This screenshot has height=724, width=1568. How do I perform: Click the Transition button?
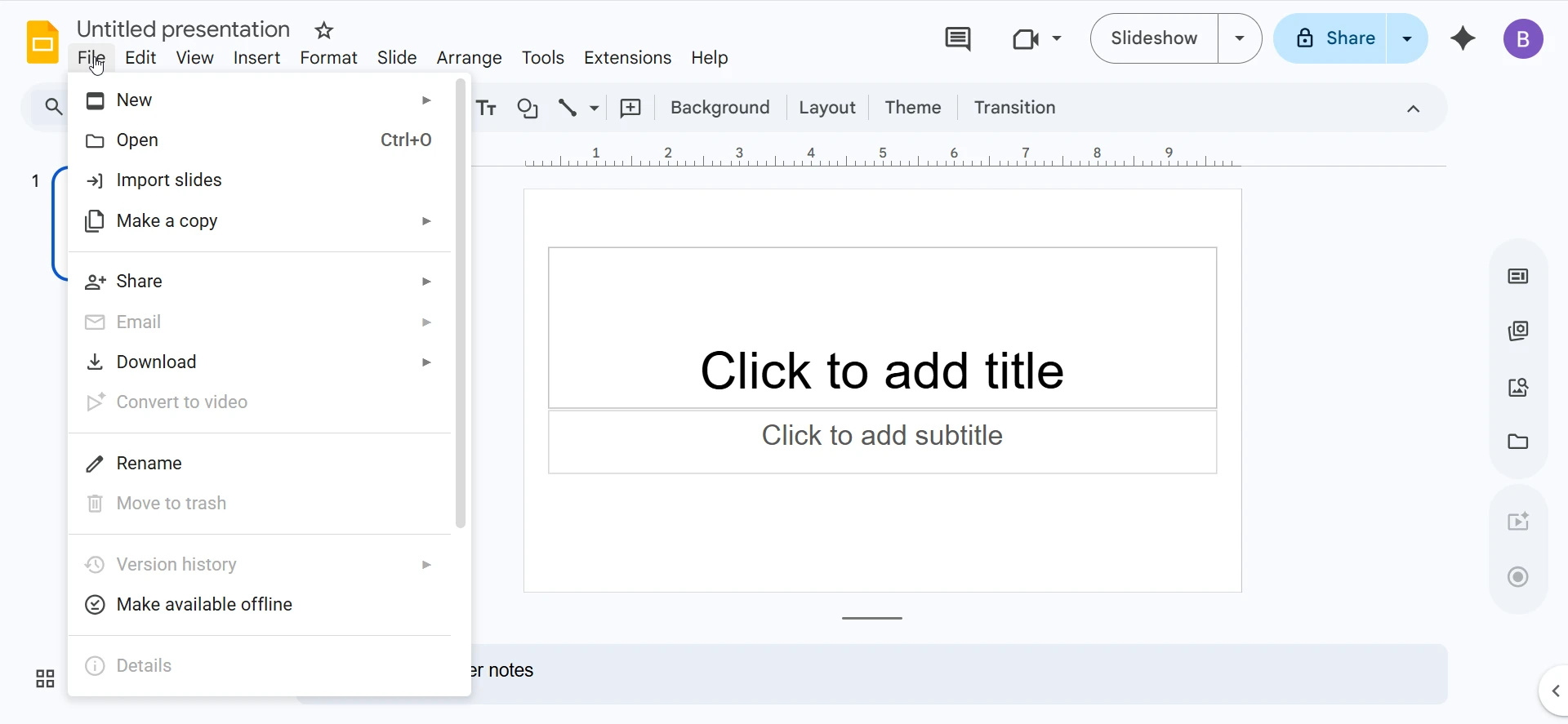click(1014, 108)
